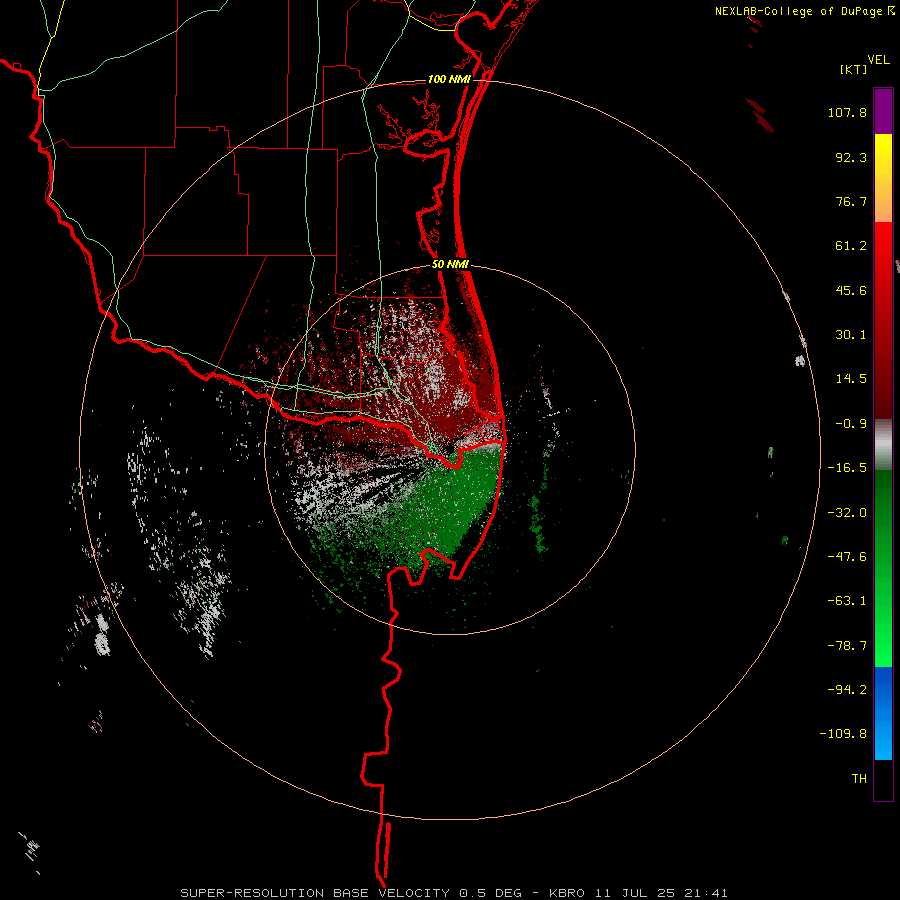The width and height of the screenshot is (900, 900).
Task: Click the 14.5 legend value
Action: (x=851, y=379)
